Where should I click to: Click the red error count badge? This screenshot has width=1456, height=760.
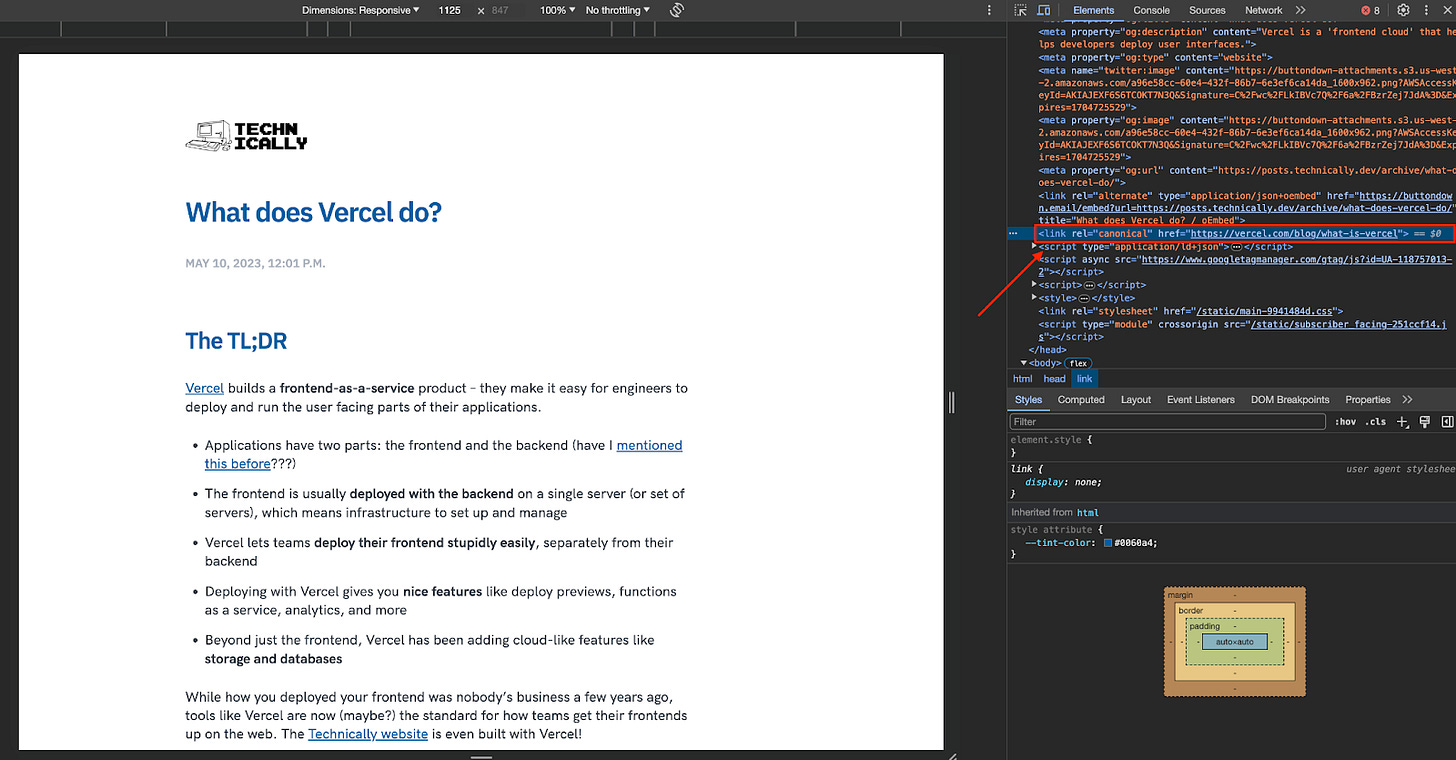point(1370,10)
